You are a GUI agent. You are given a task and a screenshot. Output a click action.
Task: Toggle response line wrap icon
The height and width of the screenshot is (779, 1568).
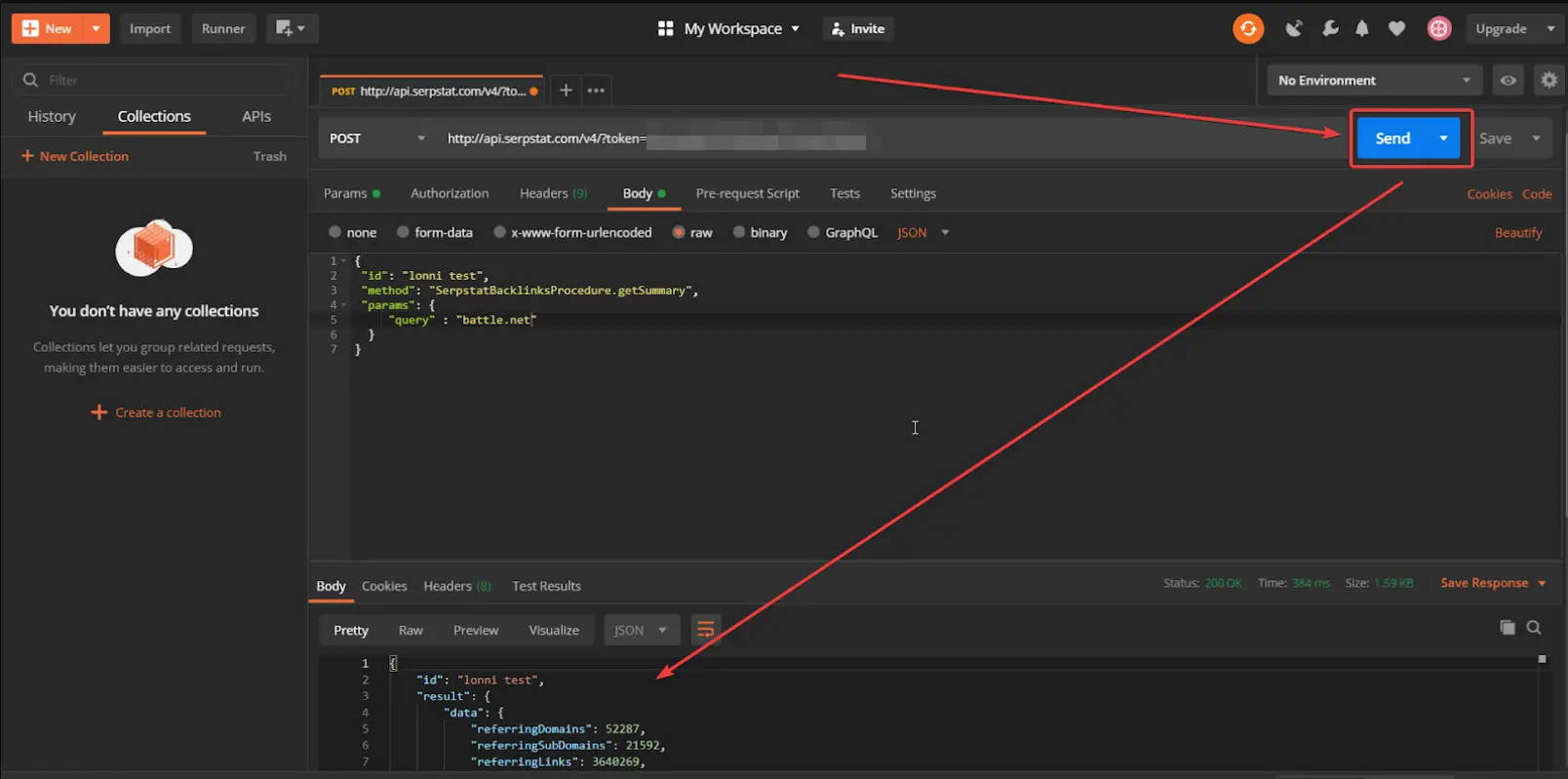(x=706, y=630)
